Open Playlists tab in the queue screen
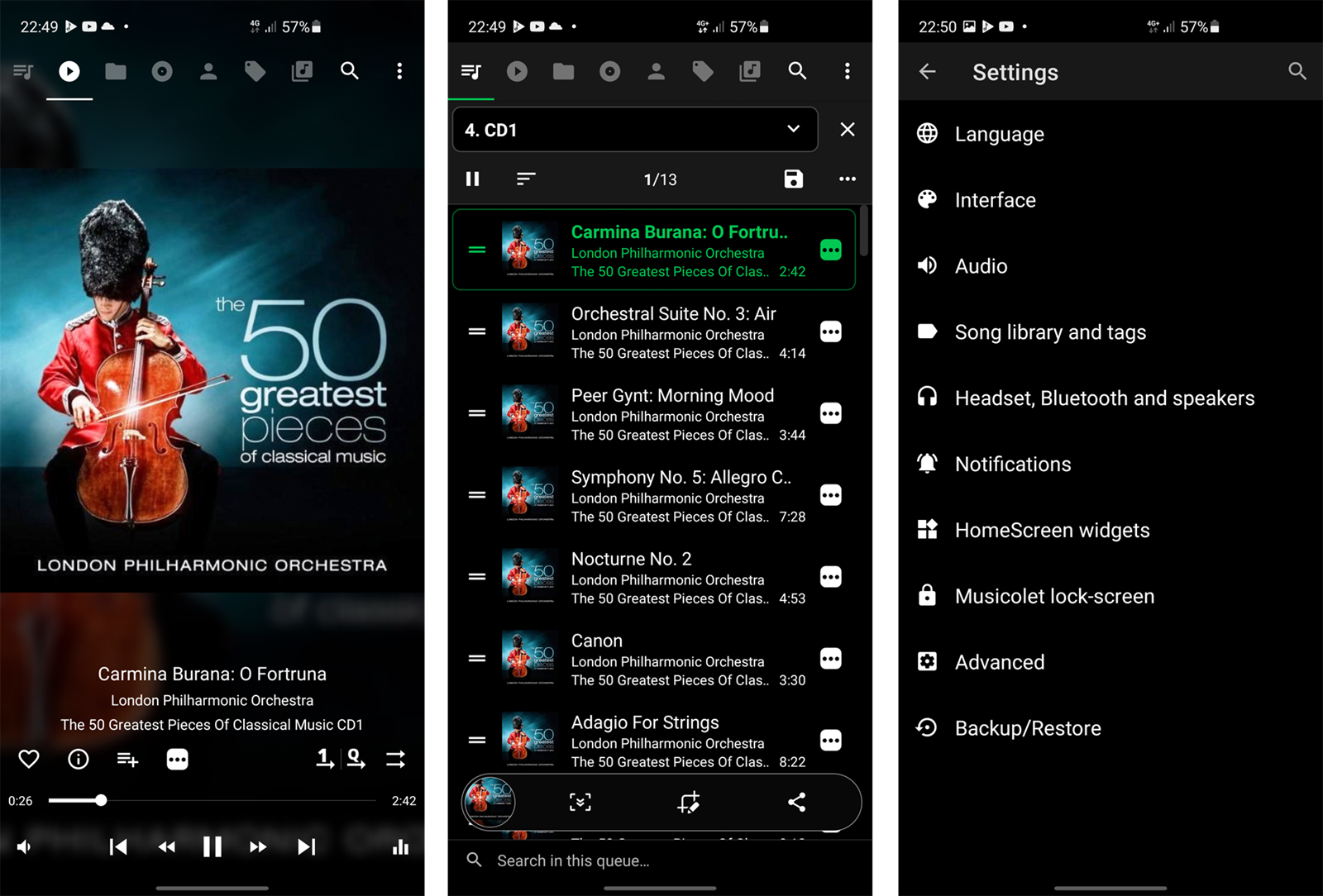Image resolution: width=1323 pixels, height=896 pixels. pyautogui.click(x=750, y=71)
